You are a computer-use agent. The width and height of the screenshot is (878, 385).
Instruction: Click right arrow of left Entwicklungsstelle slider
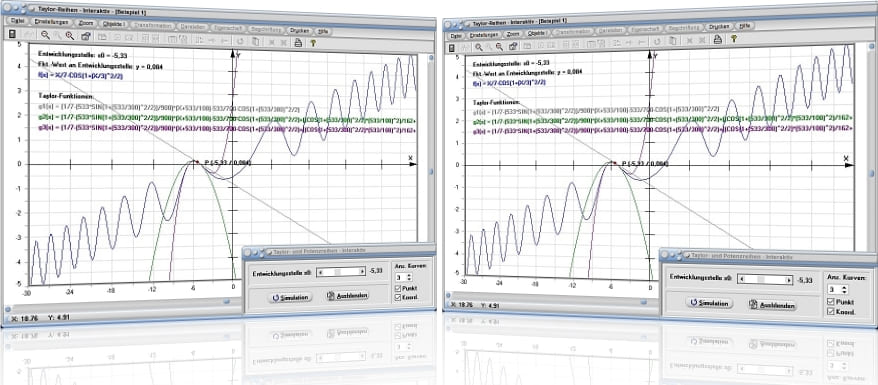361,271
